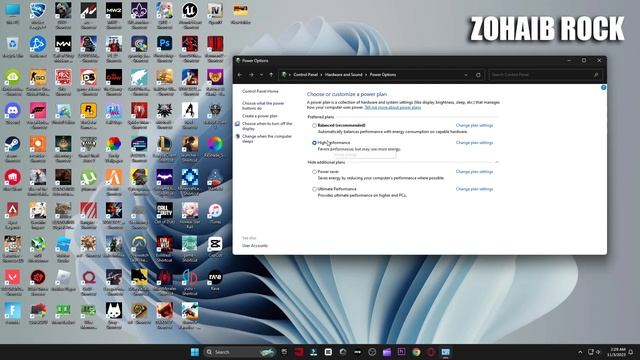Open the notifications bell in taskbar
The width and height of the screenshot is (640, 360).
pos(631,352)
